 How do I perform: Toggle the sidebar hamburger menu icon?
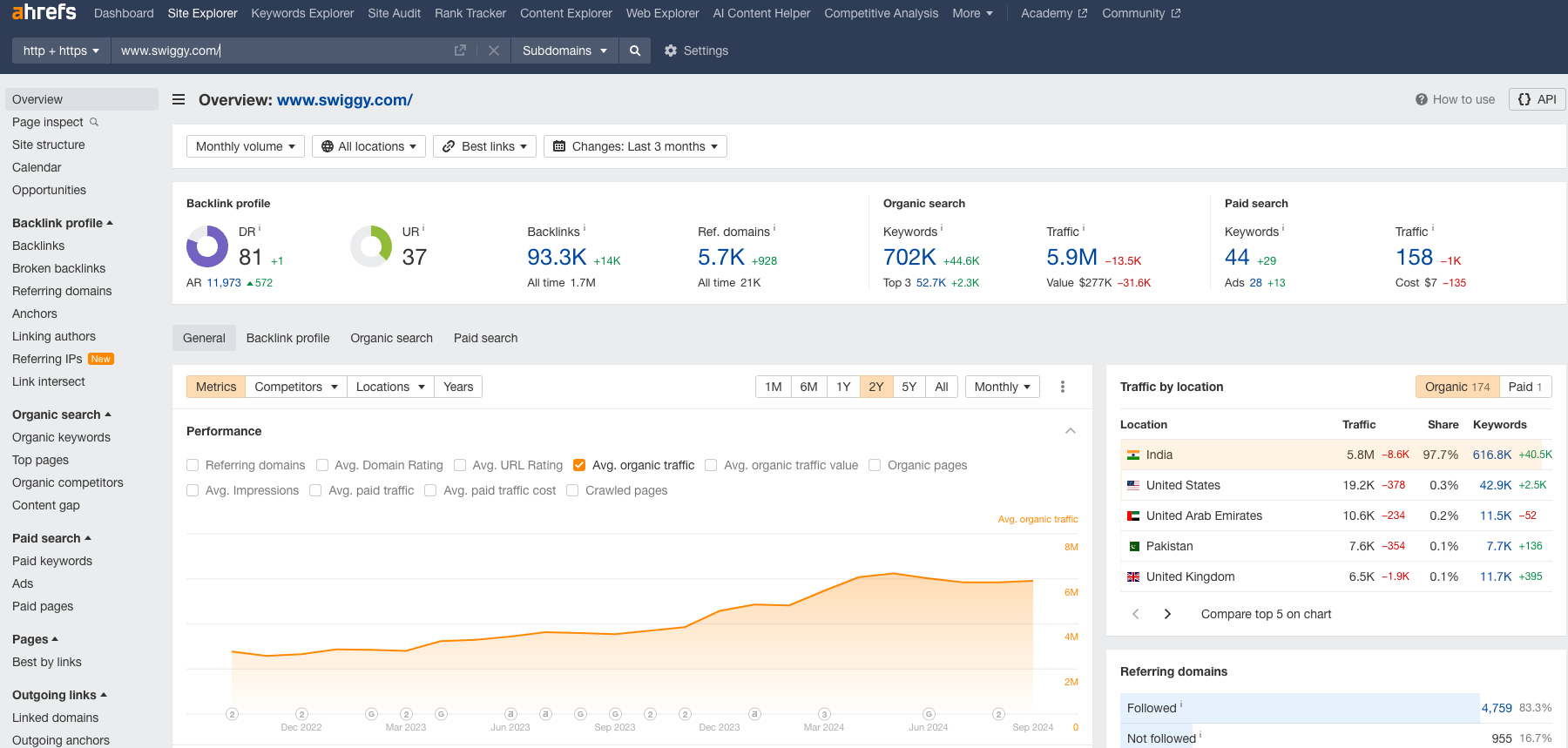point(179,99)
